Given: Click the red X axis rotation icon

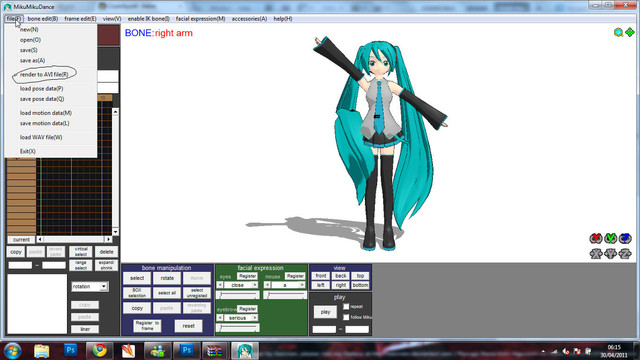Looking at the screenshot, I should point(596,238).
